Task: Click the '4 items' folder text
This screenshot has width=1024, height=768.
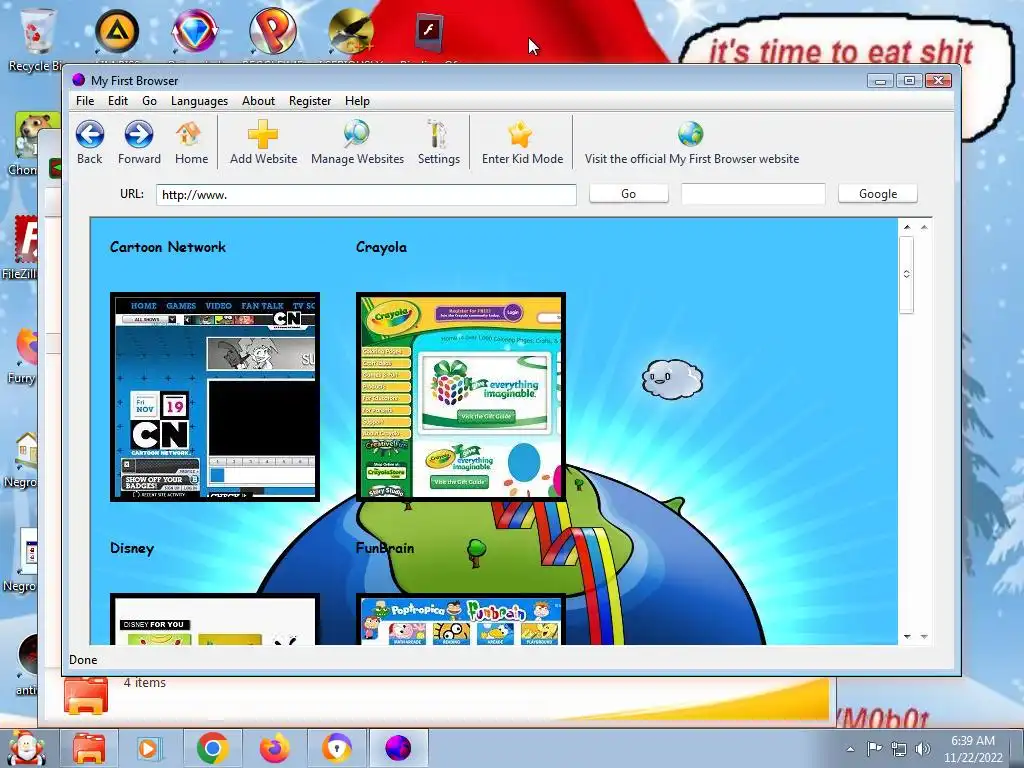Action: (144, 682)
